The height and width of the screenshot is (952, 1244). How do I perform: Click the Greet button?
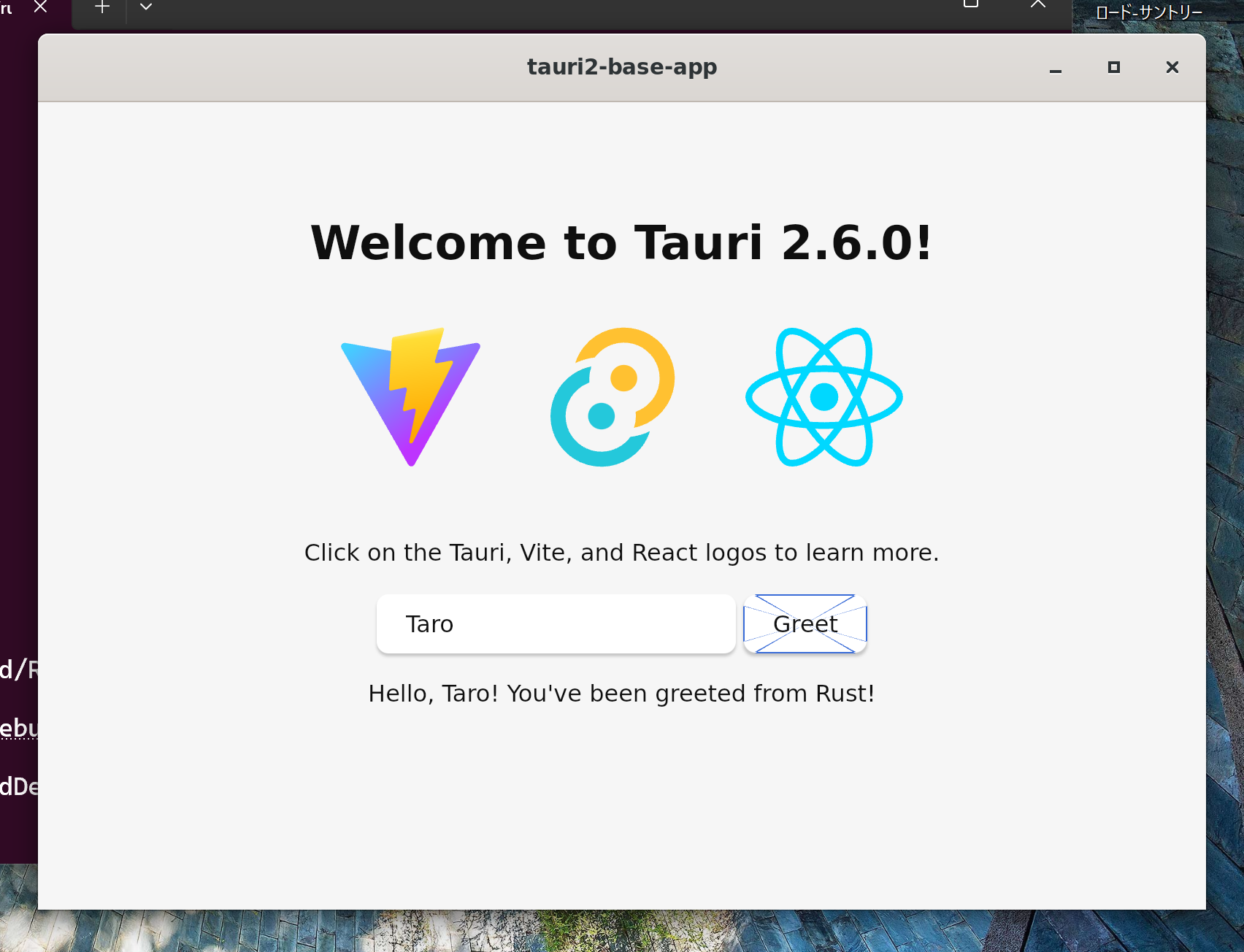click(x=805, y=624)
